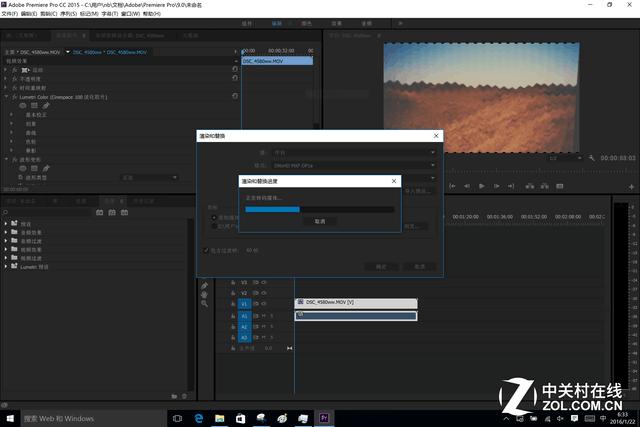640x427 pixels.
Task: Toggle V2 track output eye icon
Action: (x=264, y=293)
